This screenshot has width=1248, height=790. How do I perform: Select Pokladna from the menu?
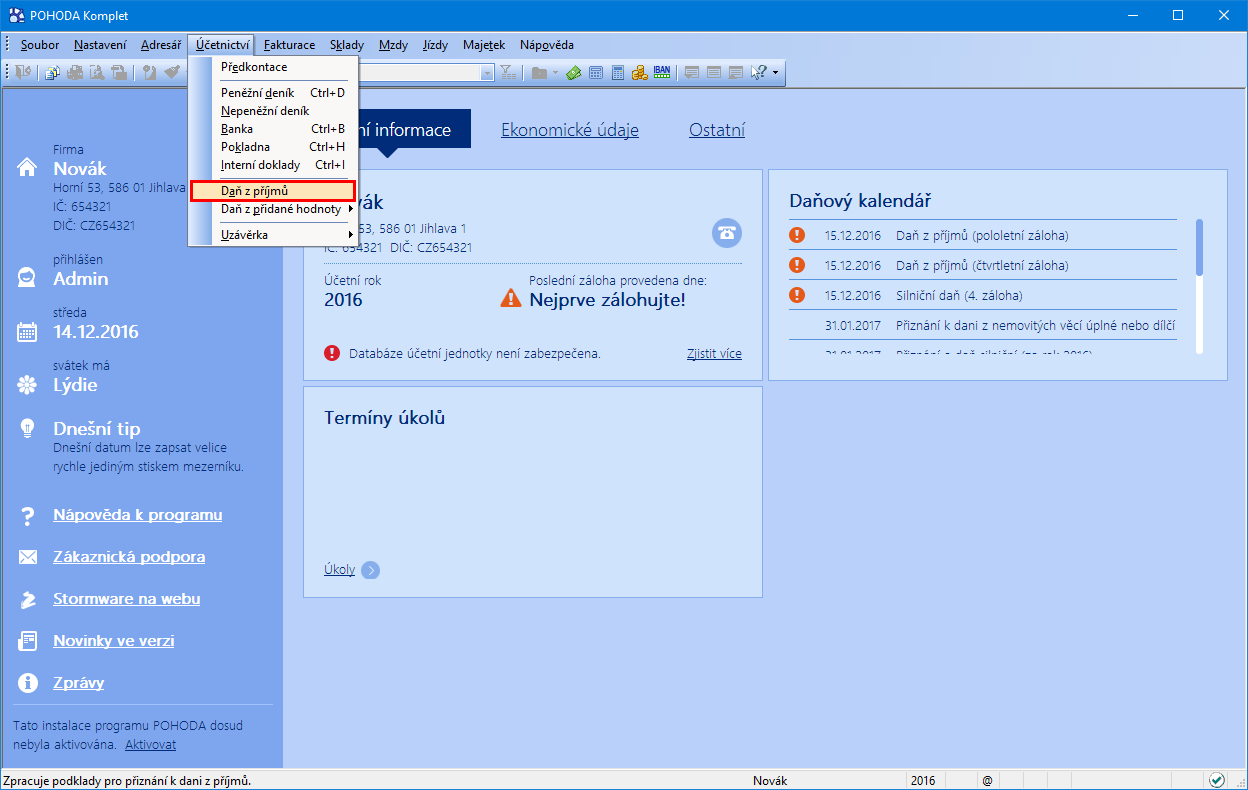(273, 147)
